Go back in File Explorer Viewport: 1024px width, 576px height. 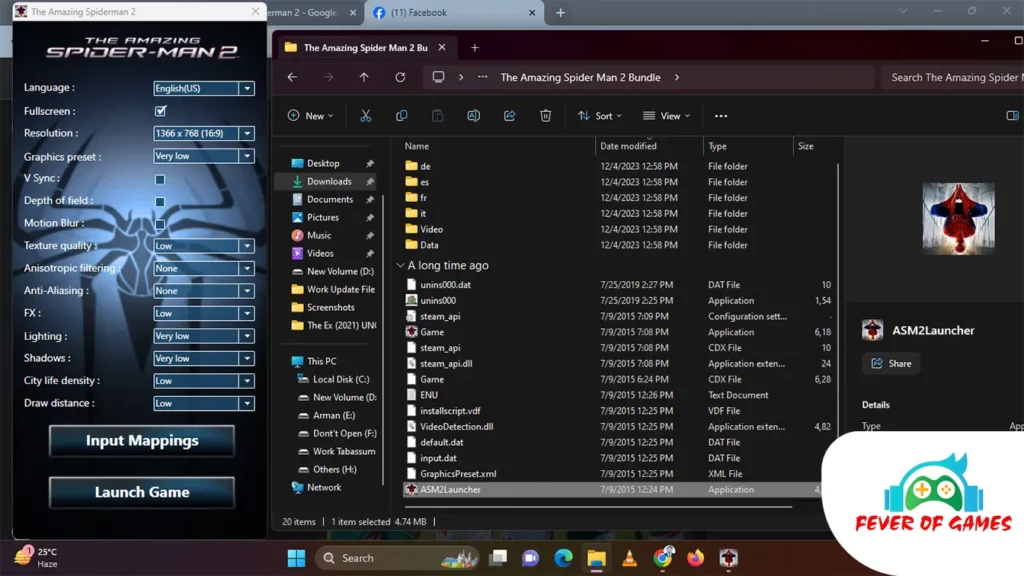pos(292,77)
